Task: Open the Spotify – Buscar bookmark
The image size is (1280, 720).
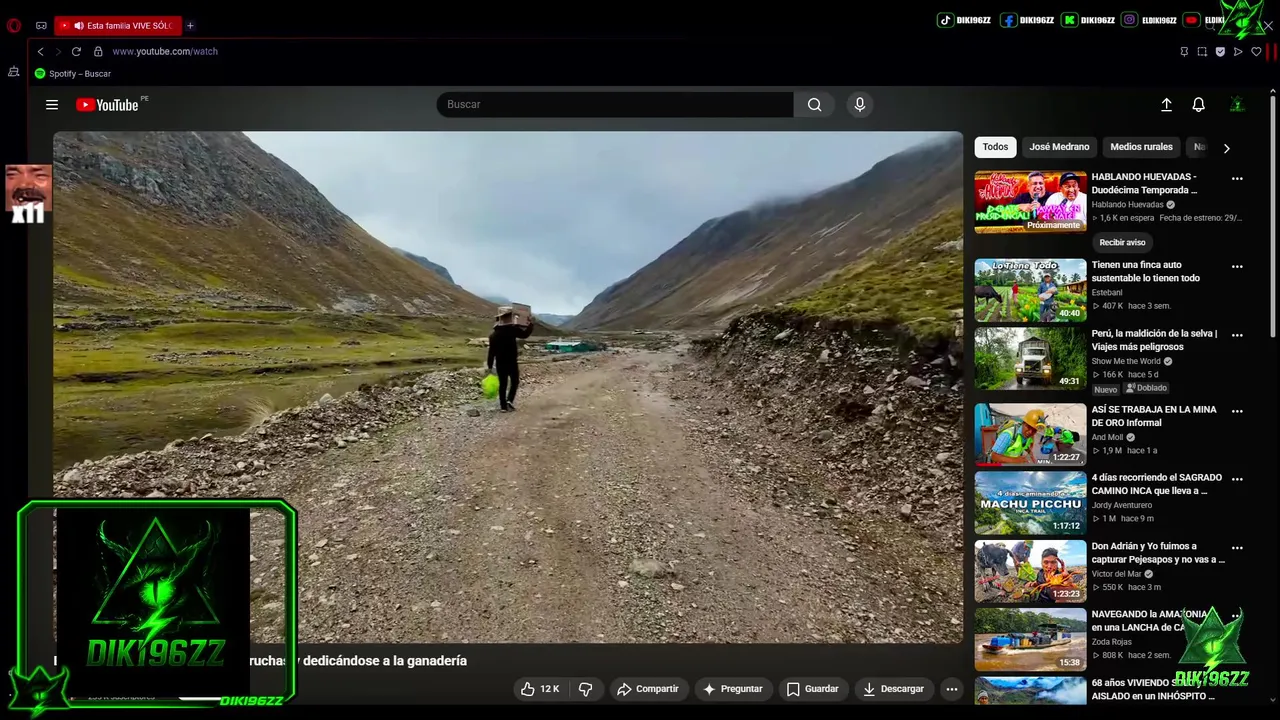Action: tap(73, 74)
